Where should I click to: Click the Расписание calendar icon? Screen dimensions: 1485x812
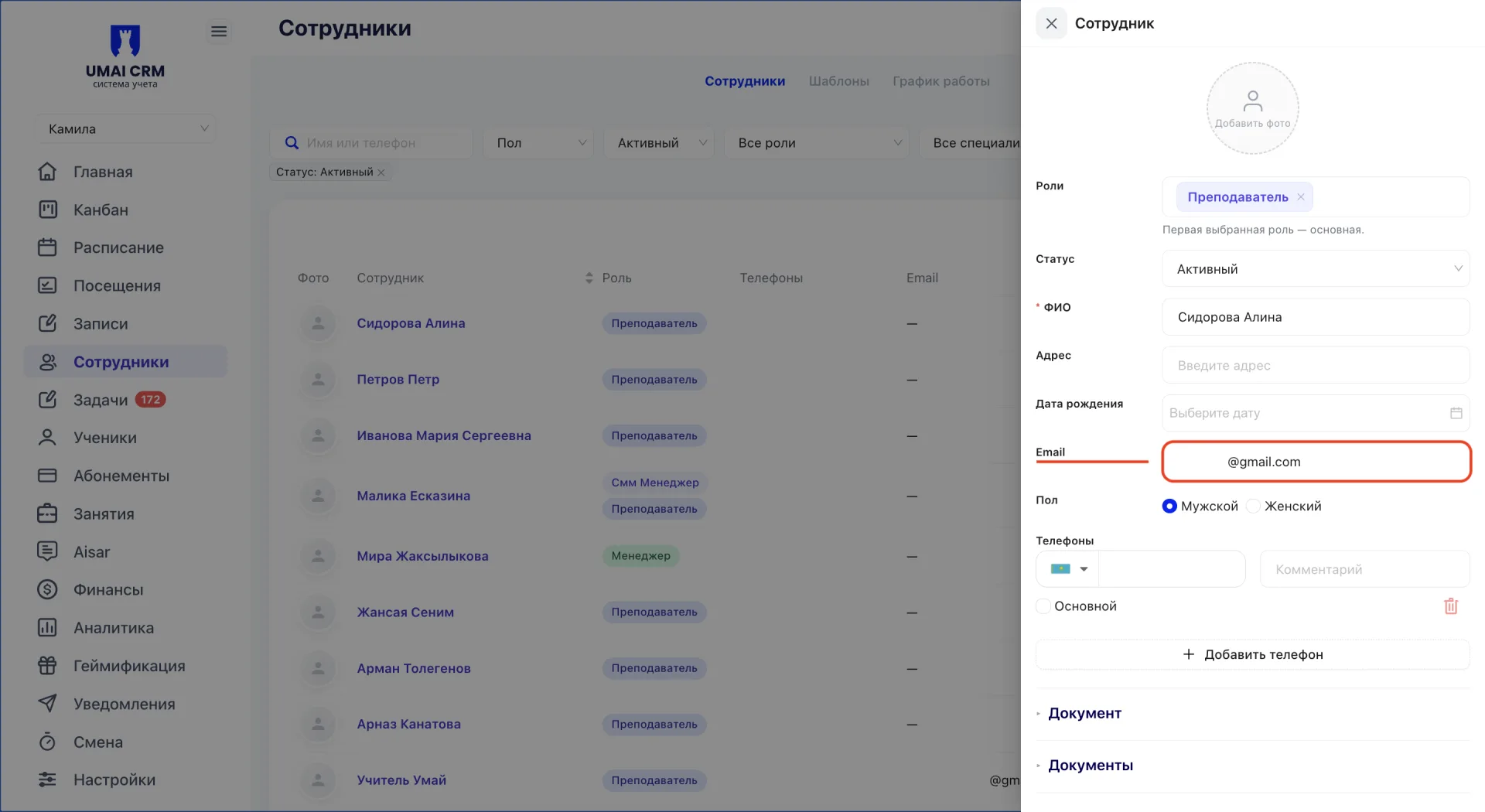click(x=47, y=247)
